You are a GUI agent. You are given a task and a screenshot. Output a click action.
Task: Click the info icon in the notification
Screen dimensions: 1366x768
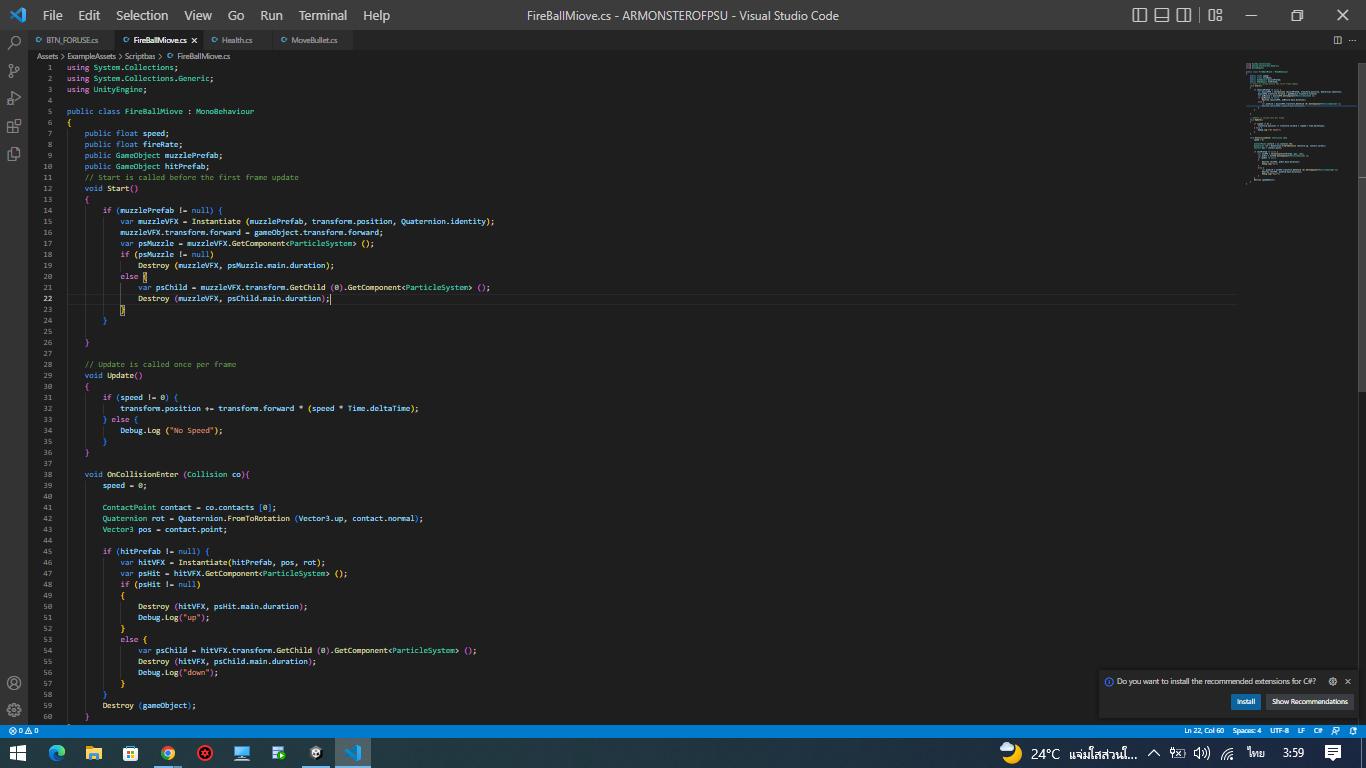click(x=1109, y=682)
